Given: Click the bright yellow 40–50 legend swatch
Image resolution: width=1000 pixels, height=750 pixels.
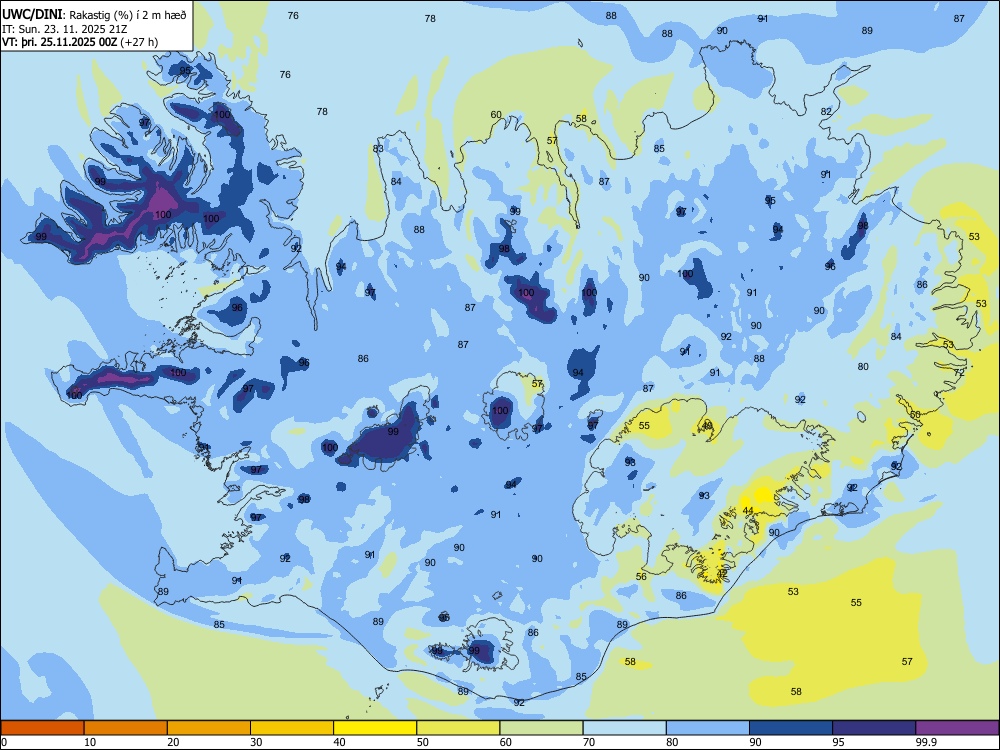Looking at the screenshot, I should [x=375, y=728].
